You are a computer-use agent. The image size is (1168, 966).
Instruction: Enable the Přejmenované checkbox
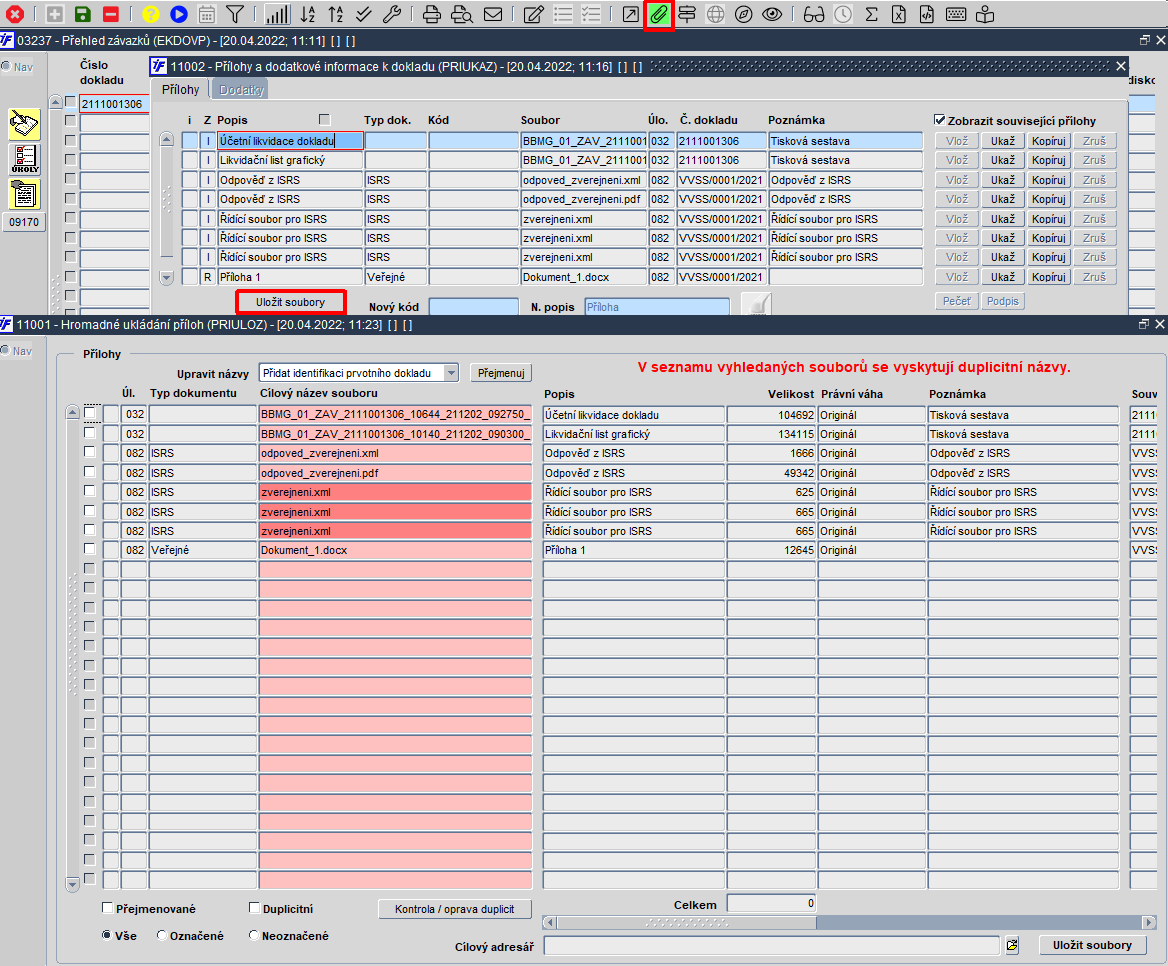click(107, 908)
